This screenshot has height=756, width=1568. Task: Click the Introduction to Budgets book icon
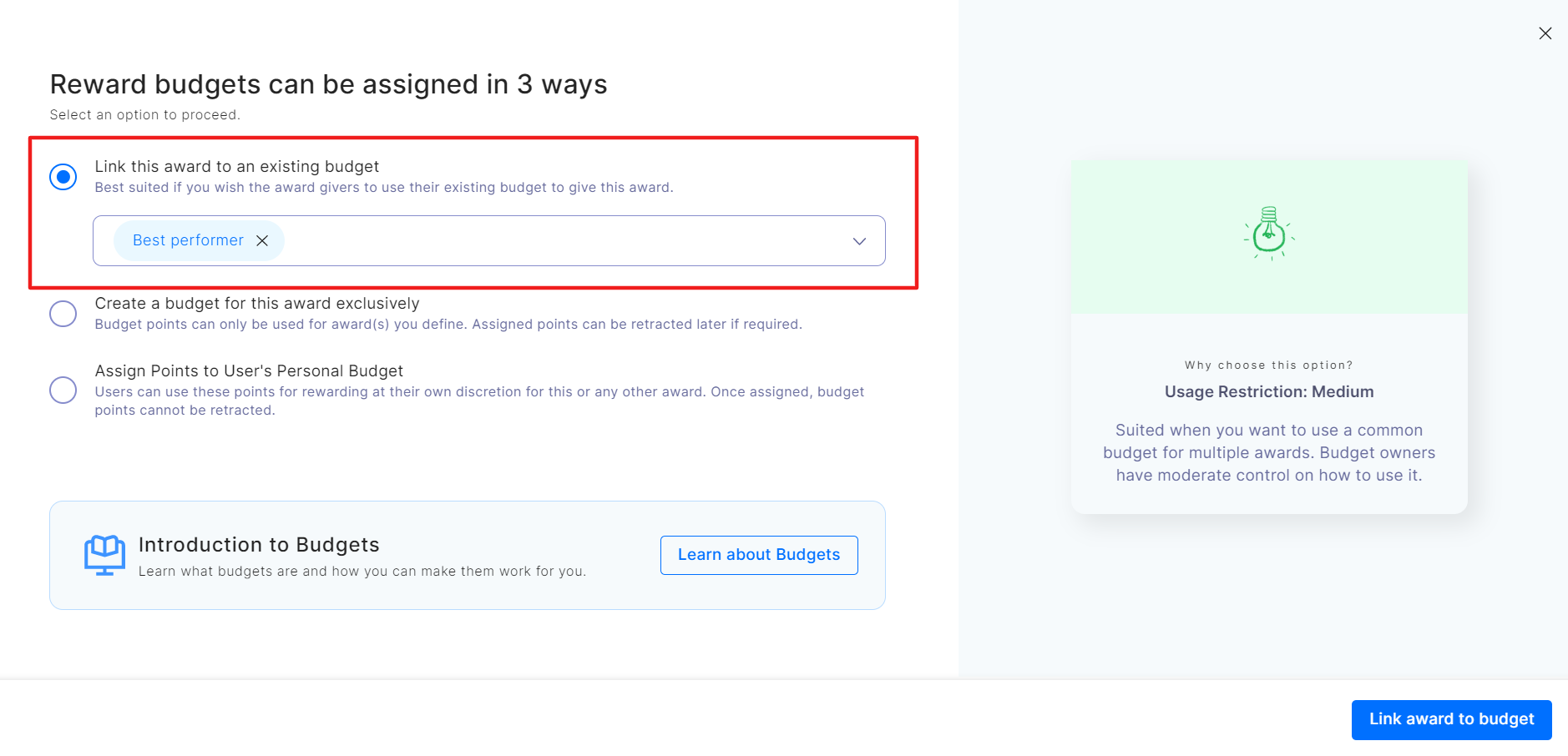[104, 555]
